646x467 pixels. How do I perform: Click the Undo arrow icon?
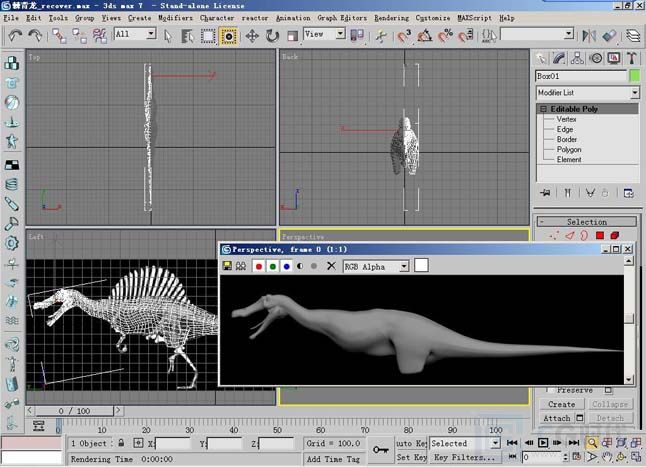coord(15,36)
